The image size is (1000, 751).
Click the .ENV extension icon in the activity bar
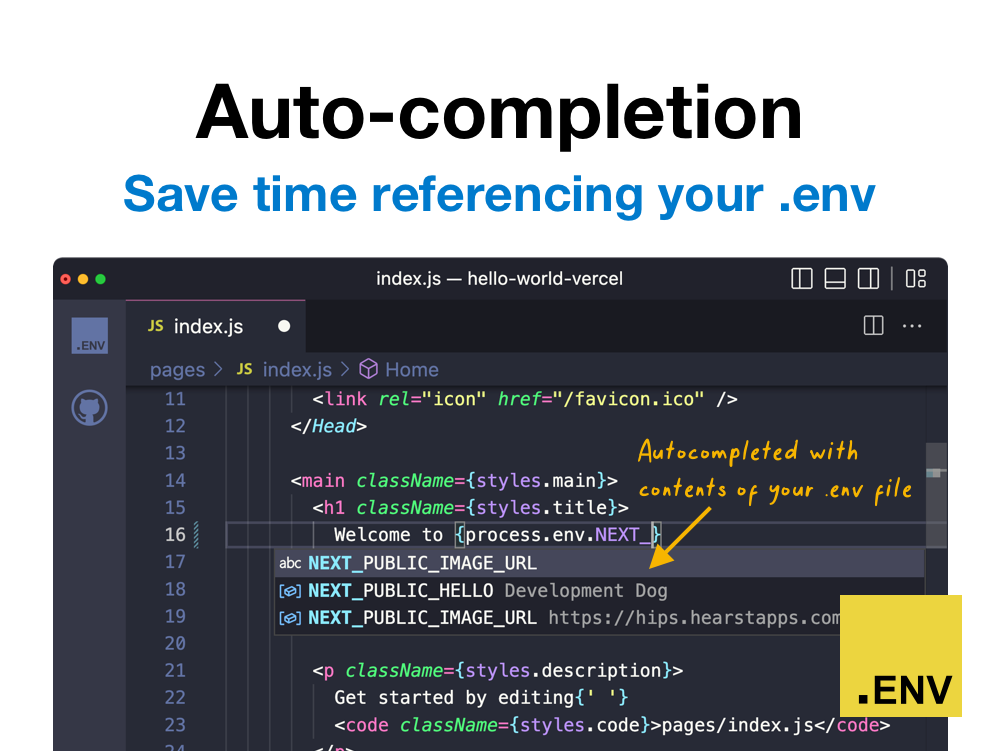pos(89,338)
